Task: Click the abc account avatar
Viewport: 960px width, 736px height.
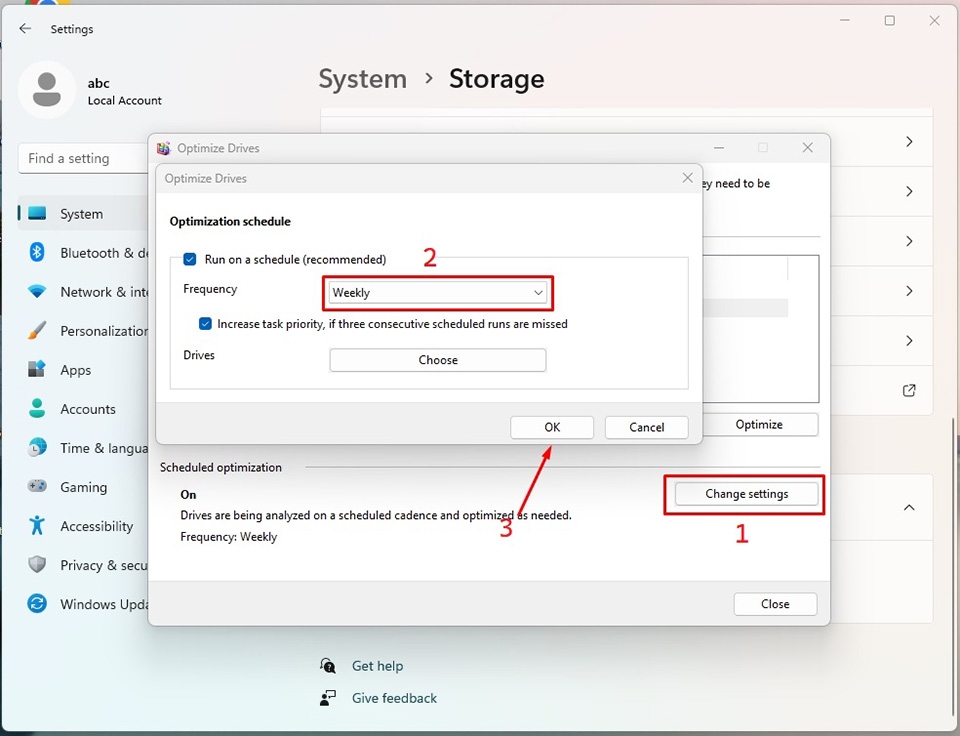Action: click(x=47, y=89)
